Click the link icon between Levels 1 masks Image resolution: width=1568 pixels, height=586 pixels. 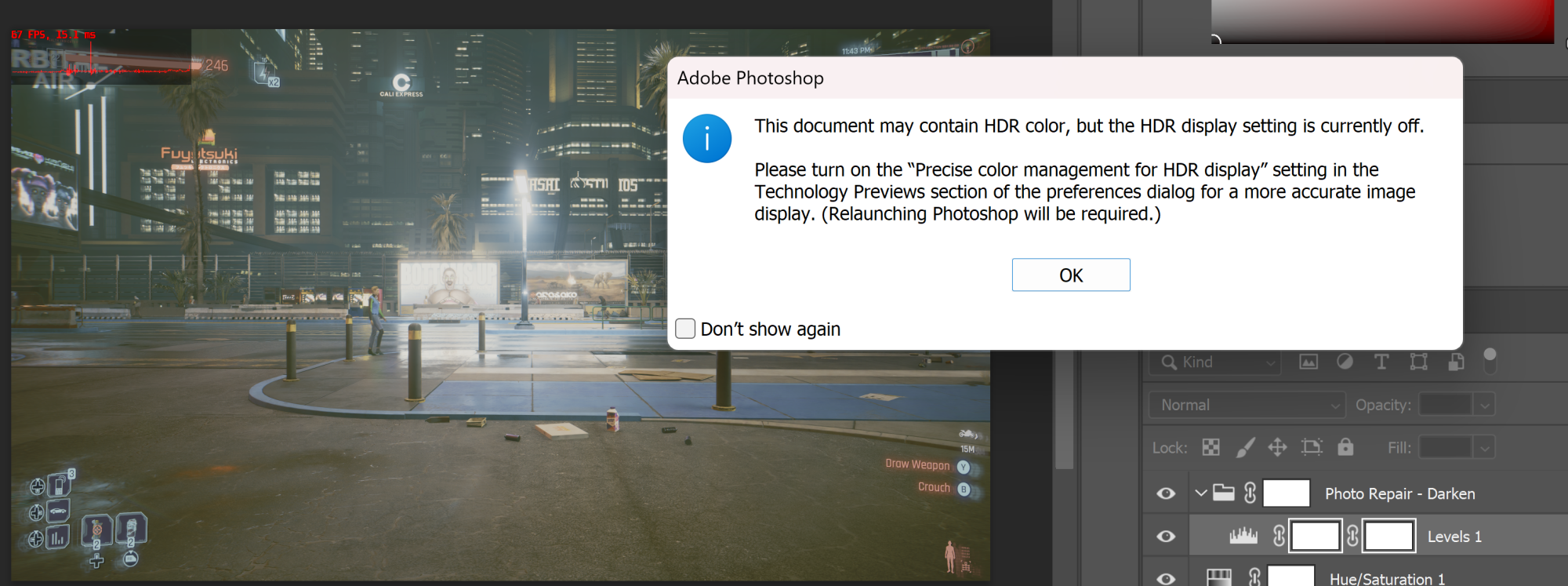click(x=1352, y=536)
